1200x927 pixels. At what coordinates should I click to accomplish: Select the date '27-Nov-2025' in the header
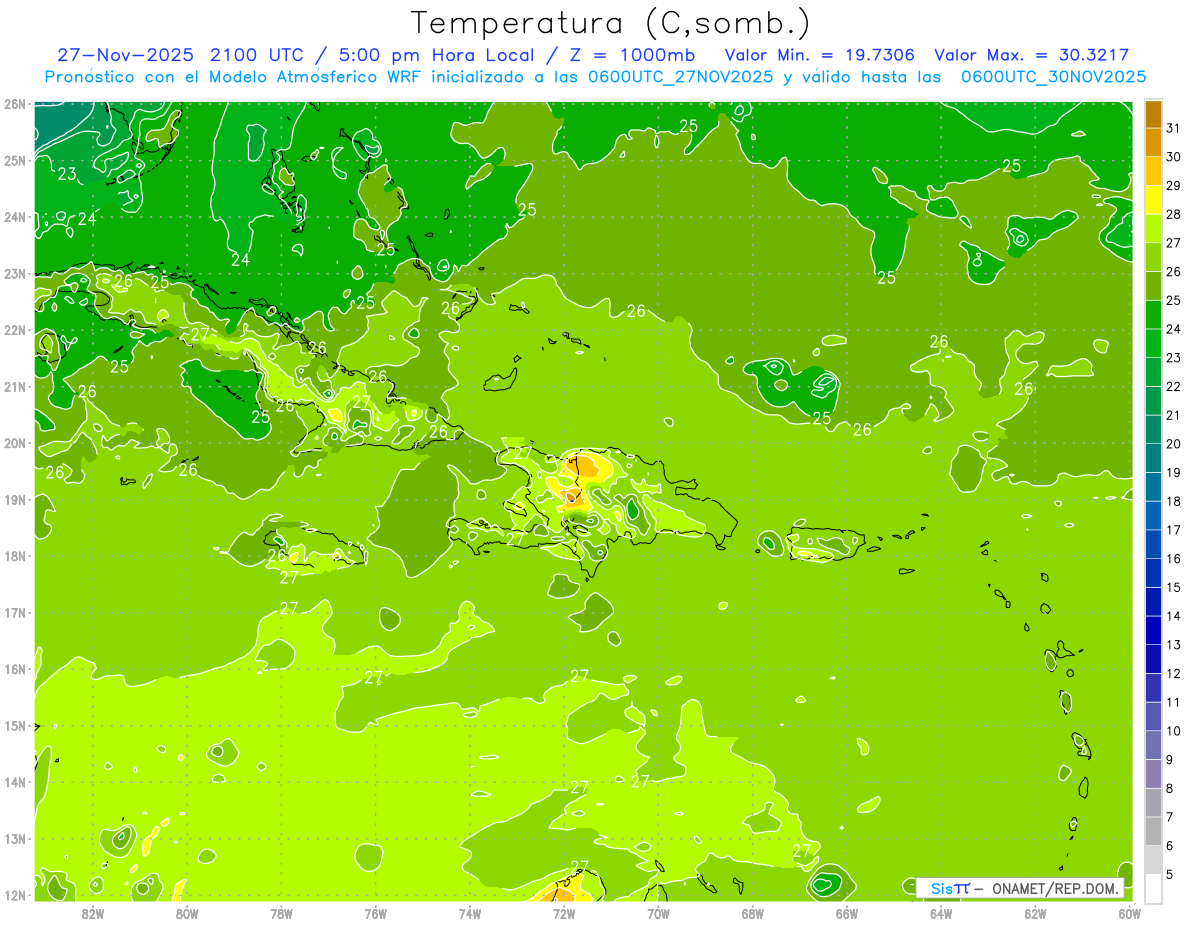tap(127, 55)
